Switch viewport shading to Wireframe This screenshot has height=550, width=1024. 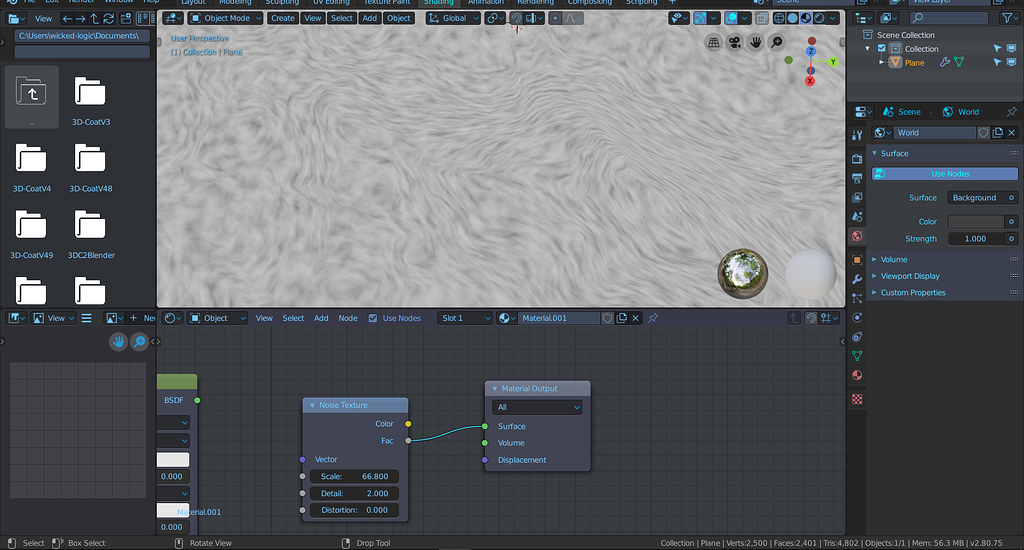778,18
